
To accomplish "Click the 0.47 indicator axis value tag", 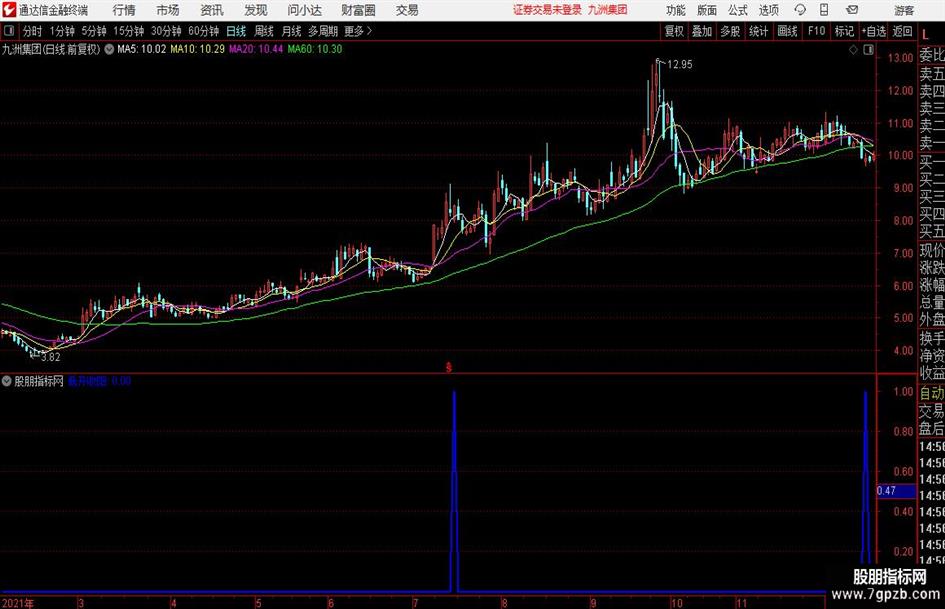I will pos(896,491).
